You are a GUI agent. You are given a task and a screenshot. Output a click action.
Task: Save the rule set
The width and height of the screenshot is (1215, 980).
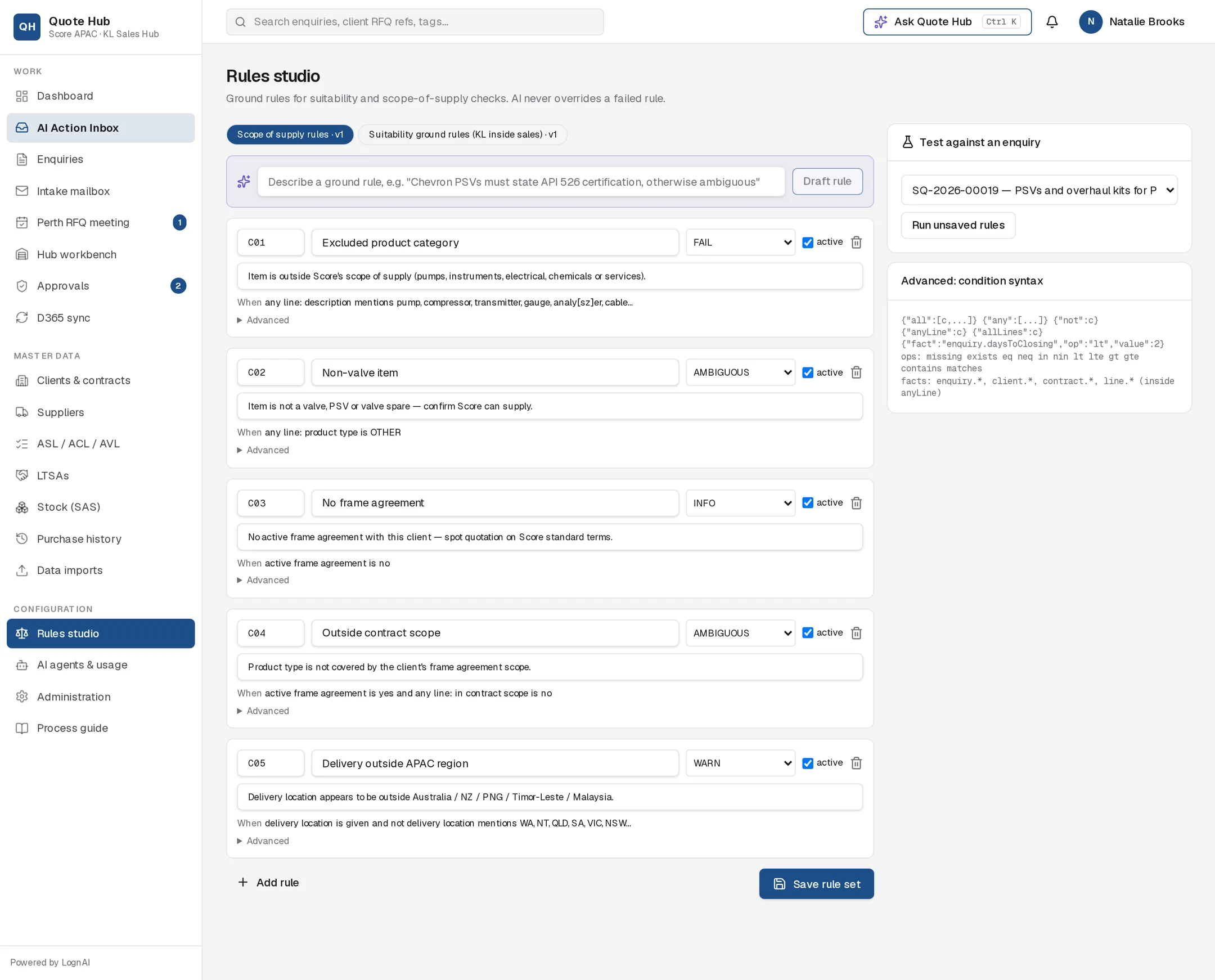coord(816,884)
